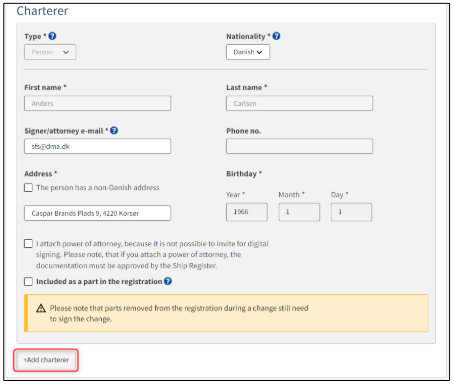The image size is (454, 385).
Task: Open help icon next to Nationality label
Action: coord(276,36)
